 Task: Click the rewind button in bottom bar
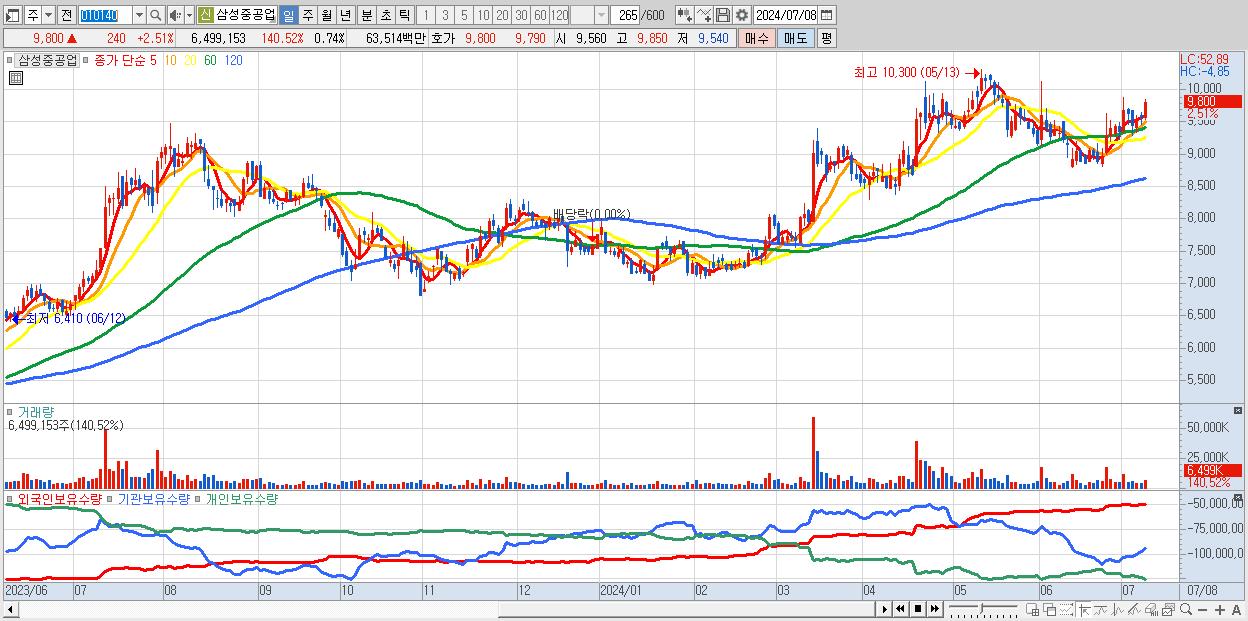point(900,609)
